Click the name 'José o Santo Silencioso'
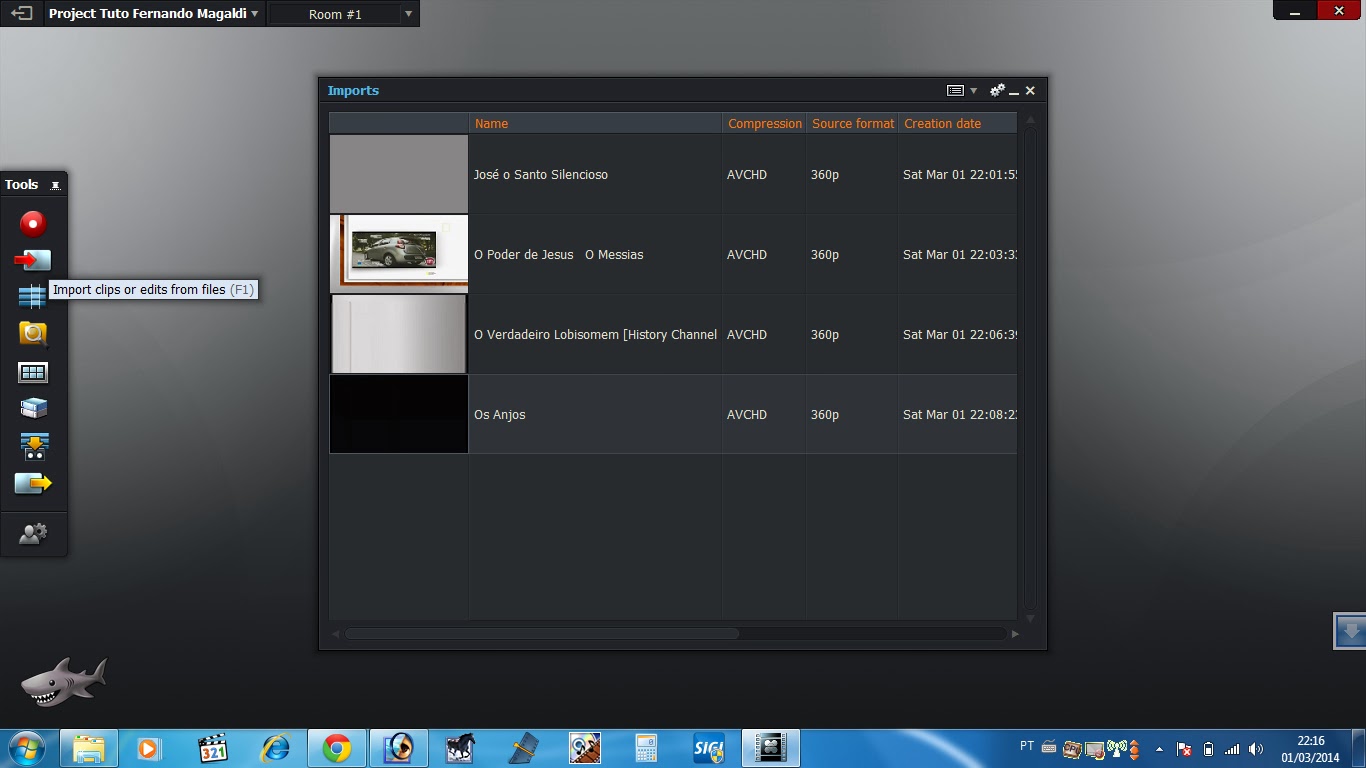Screen dimensions: 1366x768 coord(541,175)
